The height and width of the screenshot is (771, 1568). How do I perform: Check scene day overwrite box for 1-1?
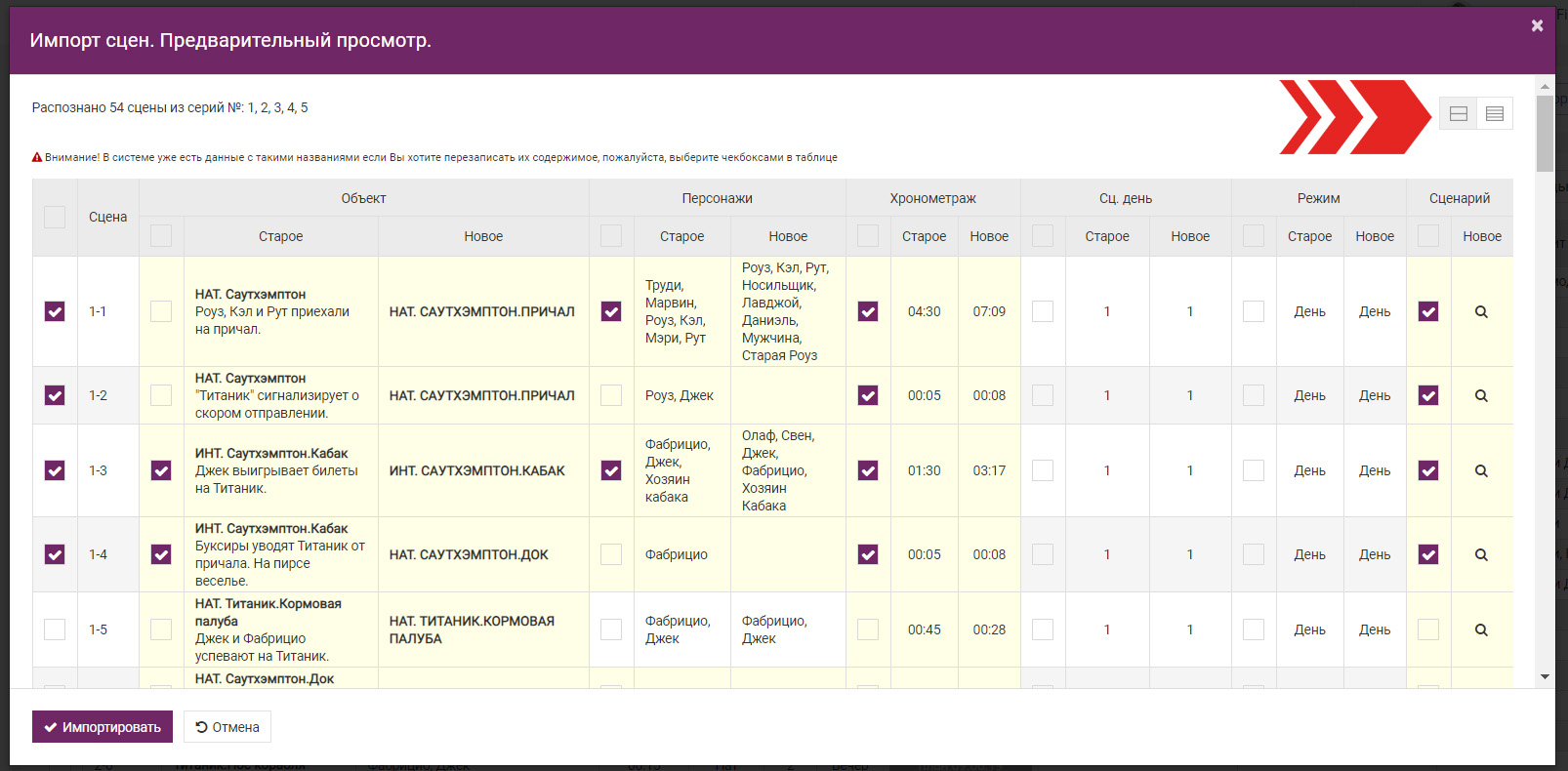(1043, 311)
